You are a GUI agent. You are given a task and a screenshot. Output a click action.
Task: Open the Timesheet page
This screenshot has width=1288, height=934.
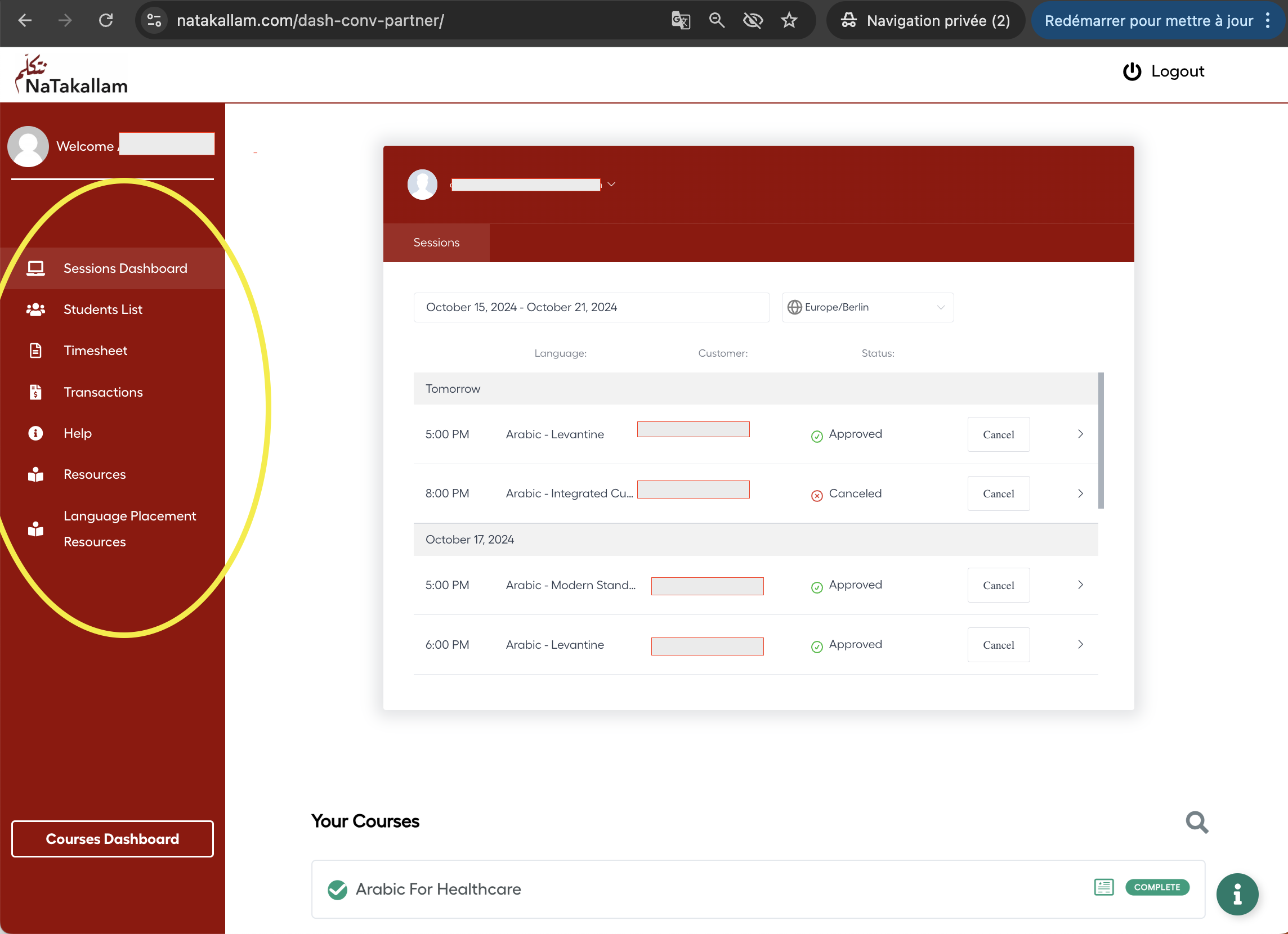[113, 351]
